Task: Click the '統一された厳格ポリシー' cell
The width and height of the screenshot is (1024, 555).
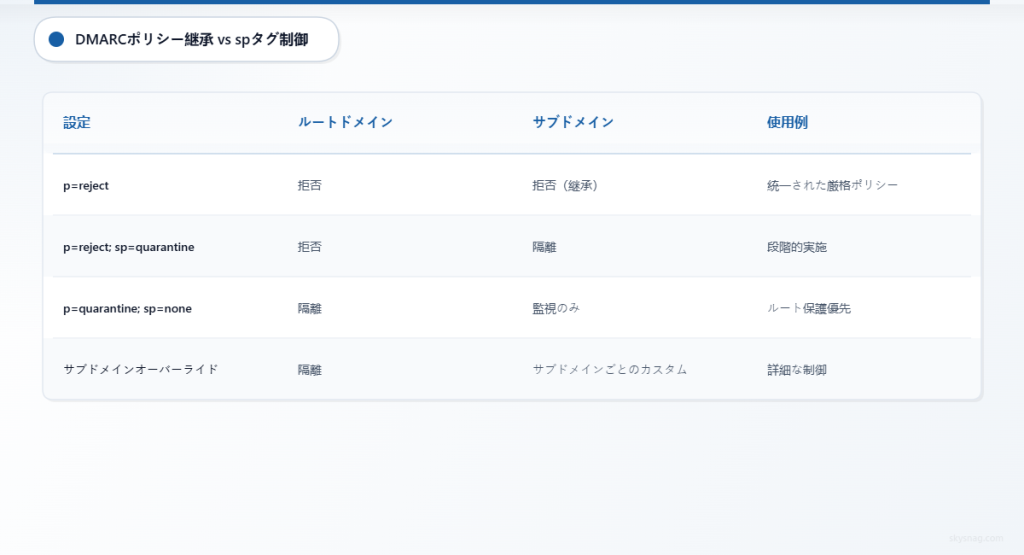Action: click(832, 185)
